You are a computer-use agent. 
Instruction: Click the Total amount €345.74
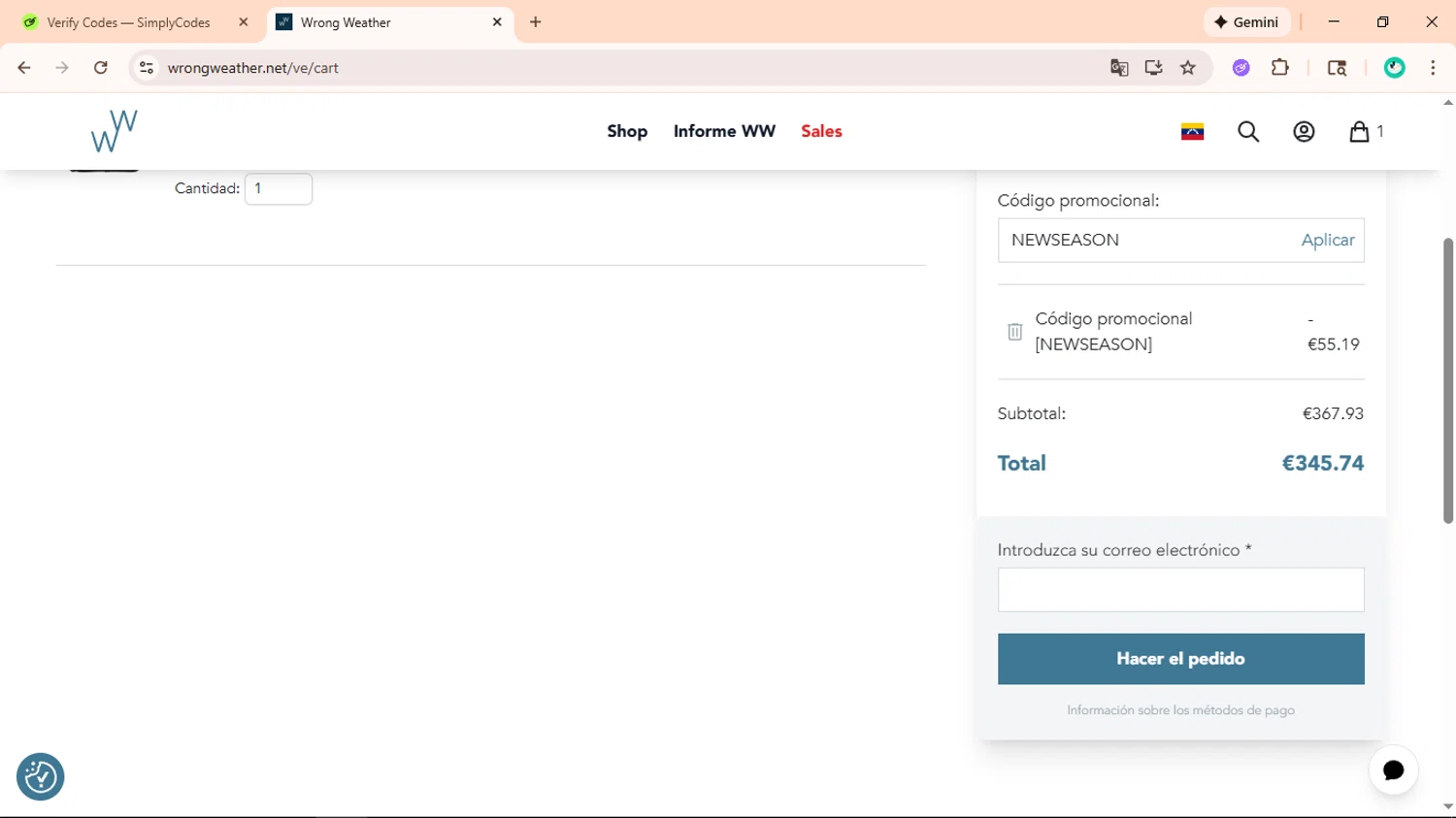[1322, 463]
